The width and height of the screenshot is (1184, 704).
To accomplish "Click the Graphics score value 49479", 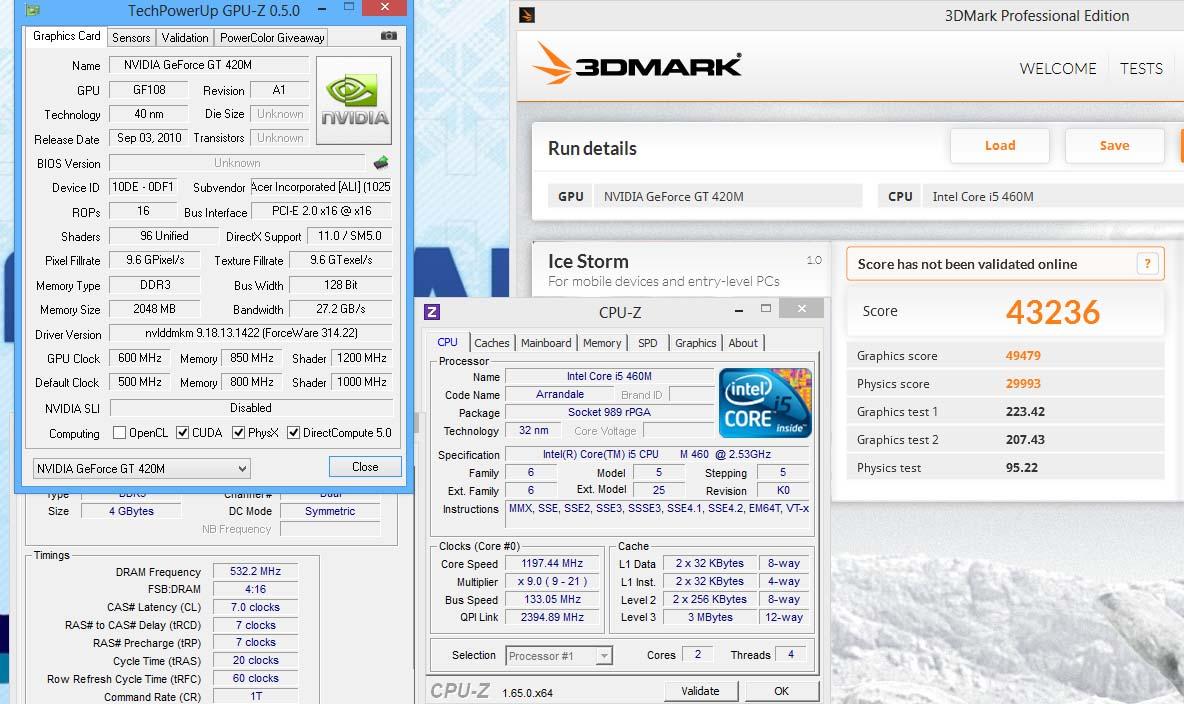I will pos(1023,356).
